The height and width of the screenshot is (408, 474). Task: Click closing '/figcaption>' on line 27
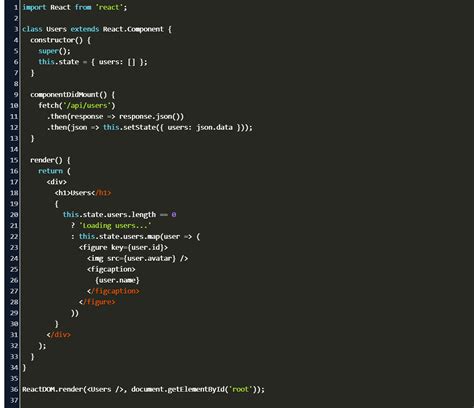[x=115, y=291]
